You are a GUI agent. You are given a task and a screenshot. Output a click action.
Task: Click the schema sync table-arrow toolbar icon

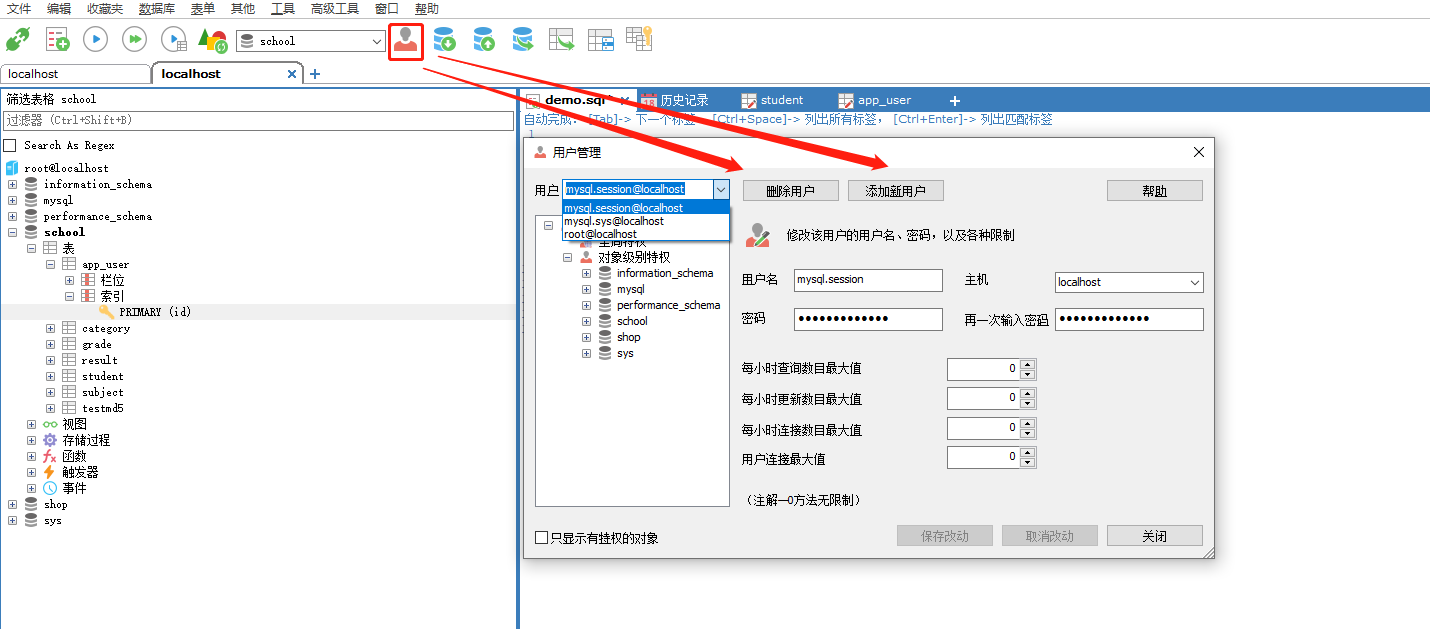(x=561, y=40)
